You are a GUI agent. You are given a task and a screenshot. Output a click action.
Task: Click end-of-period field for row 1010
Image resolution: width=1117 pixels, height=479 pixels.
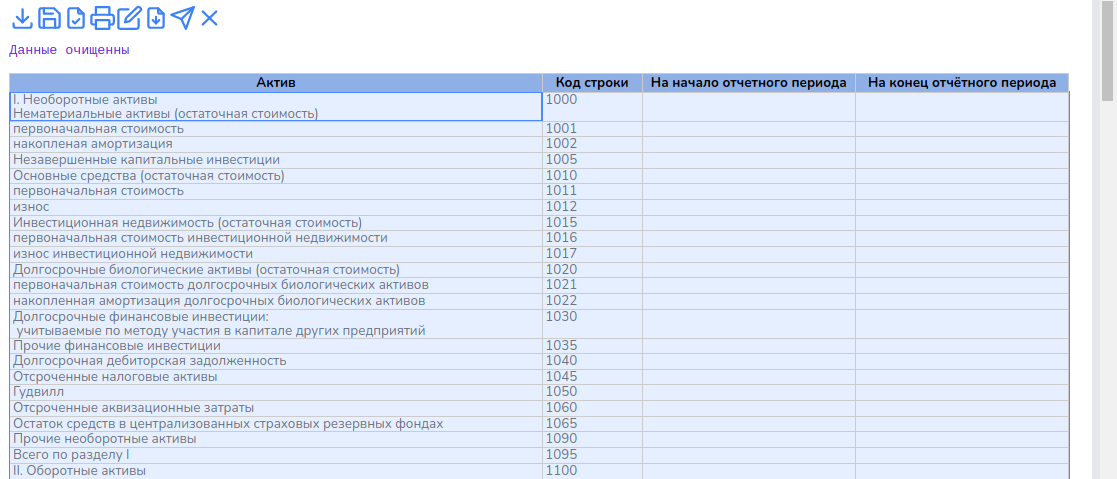(x=962, y=175)
